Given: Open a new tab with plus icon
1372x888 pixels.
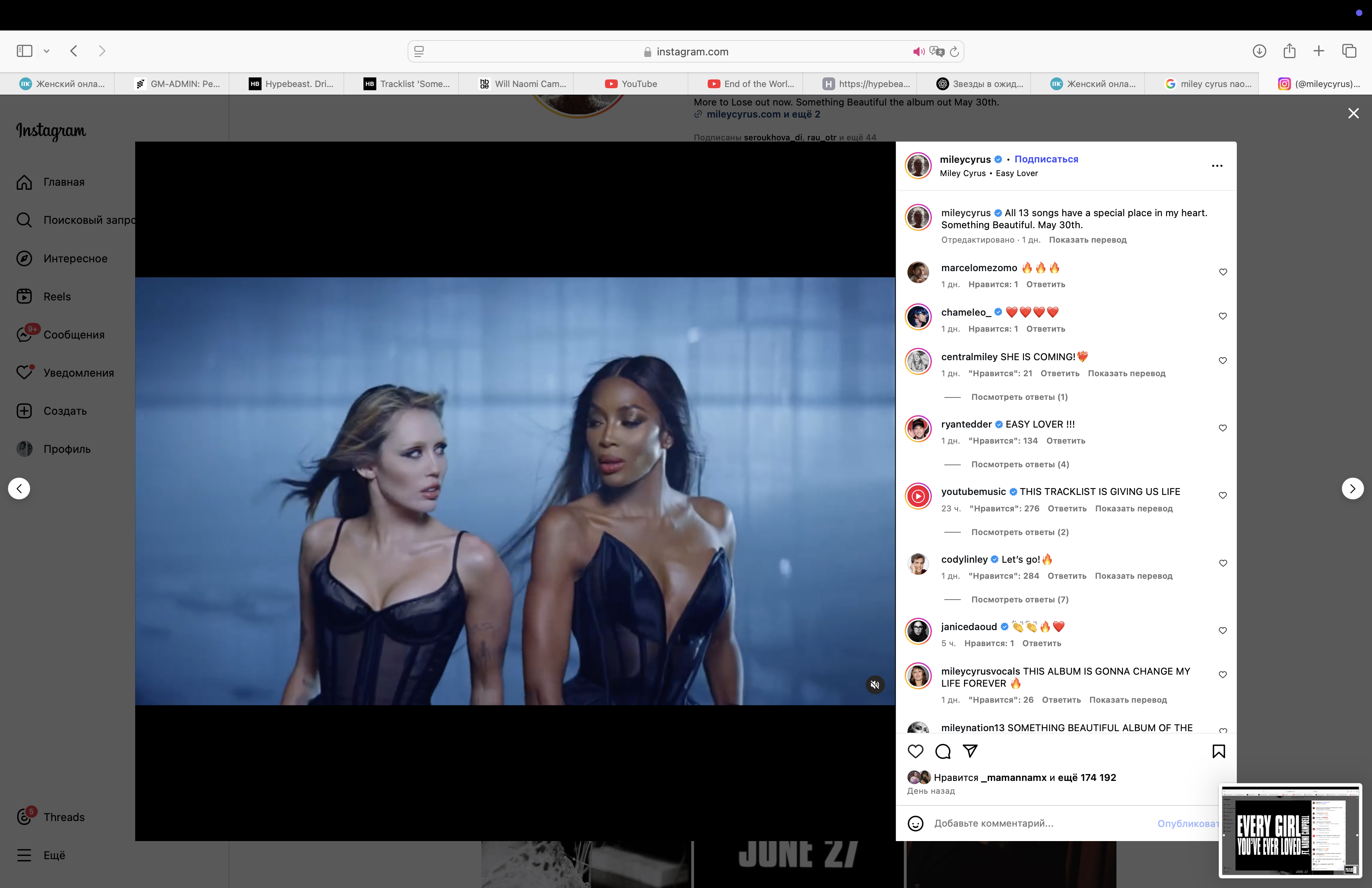Looking at the screenshot, I should coord(1319,51).
